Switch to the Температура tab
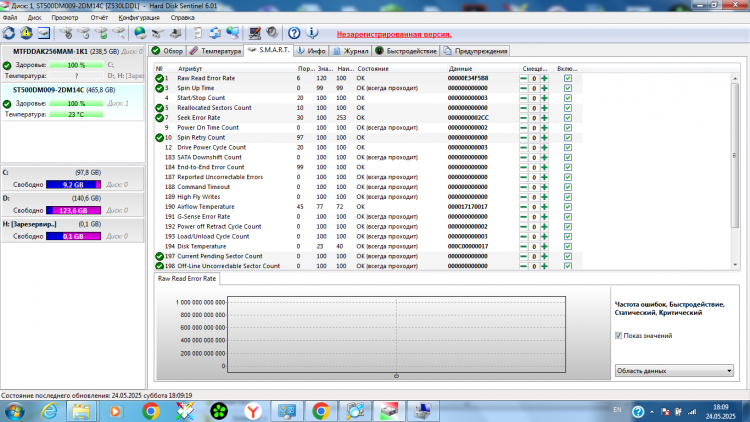This screenshot has height=422, width=750. pos(215,51)
